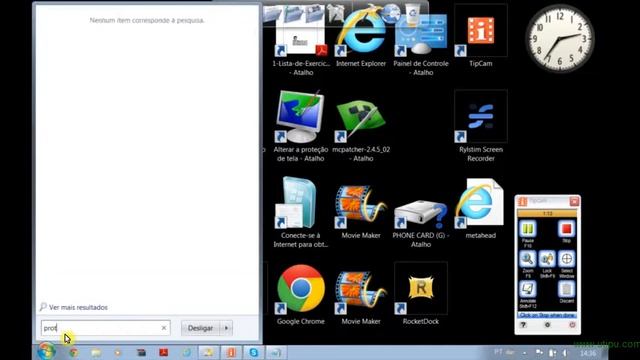Viewport: 640px width, 360px height.
Task: Open Painel de Controle shortcut
Action: 421,41
